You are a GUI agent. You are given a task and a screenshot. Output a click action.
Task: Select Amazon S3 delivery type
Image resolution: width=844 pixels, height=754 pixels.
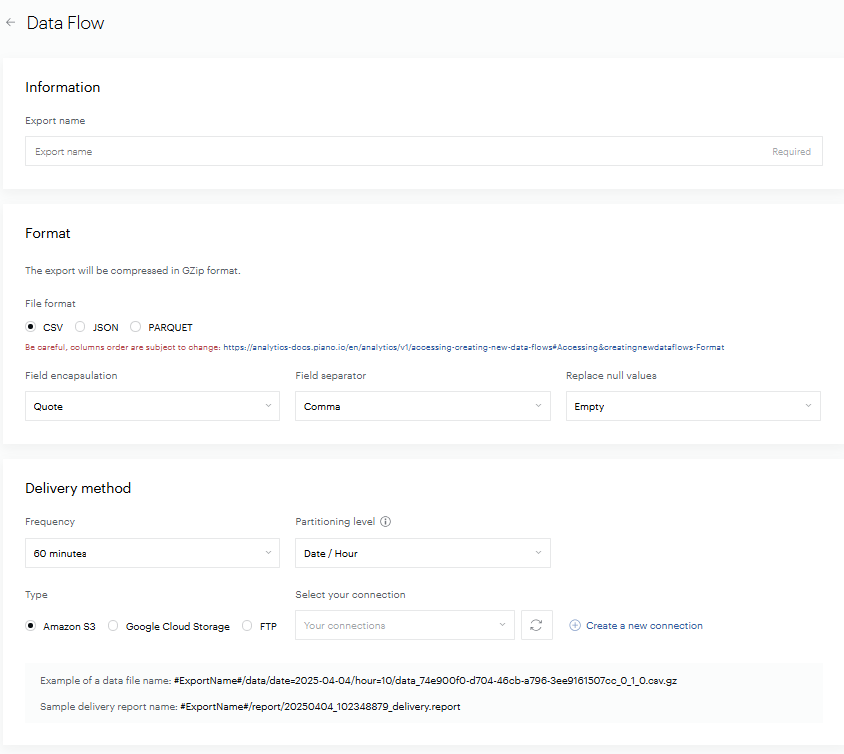[x=31, y=626]
